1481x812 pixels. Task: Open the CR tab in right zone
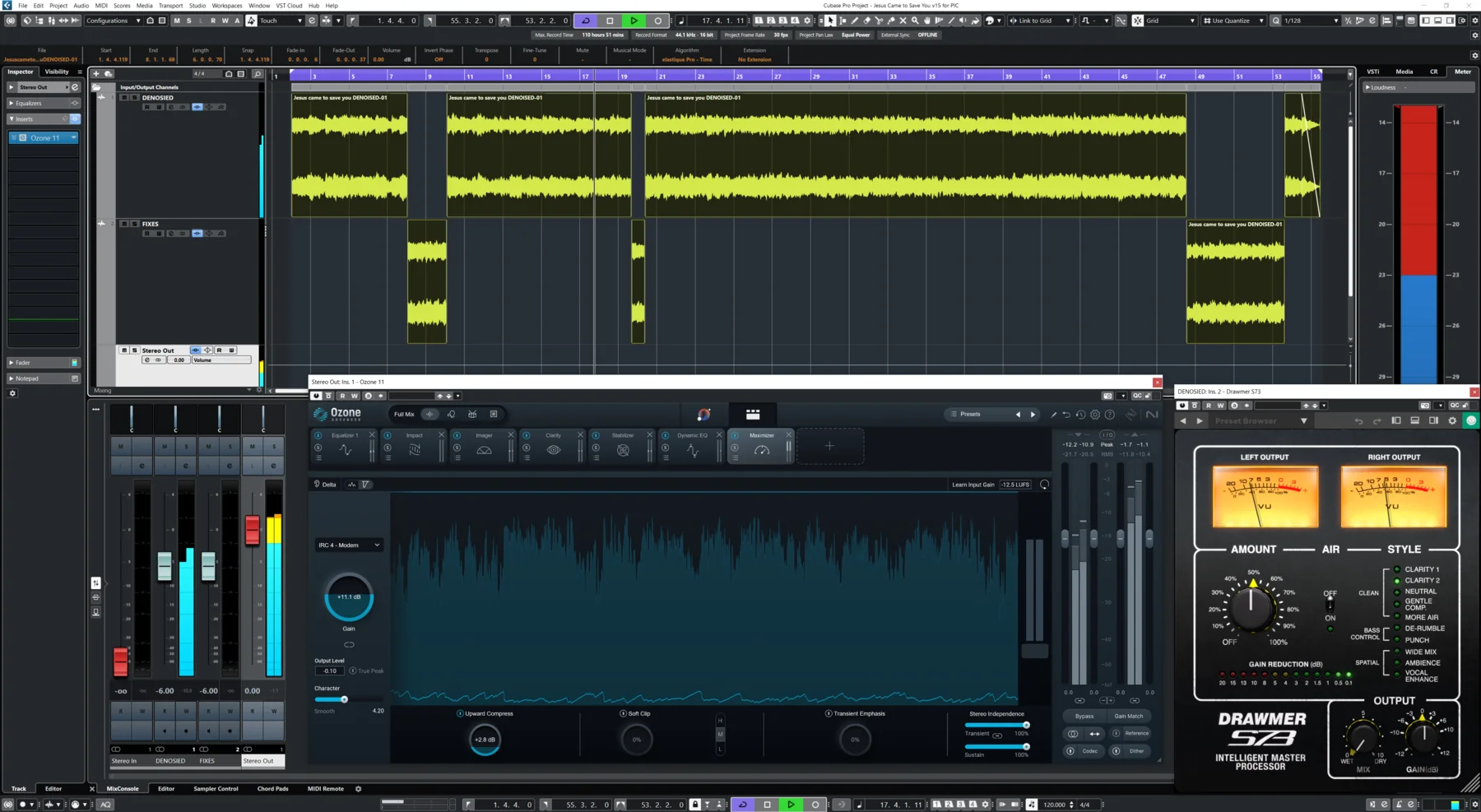coord(1433,72)
